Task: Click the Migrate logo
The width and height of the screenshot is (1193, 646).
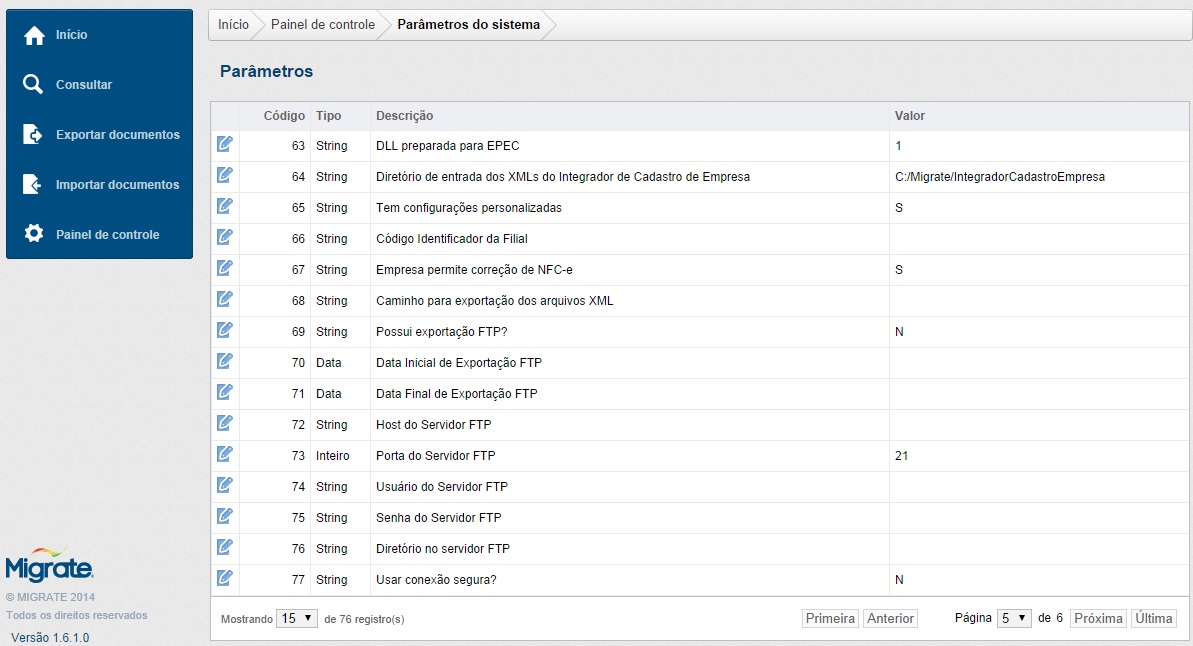Action: tap(49, 565)
